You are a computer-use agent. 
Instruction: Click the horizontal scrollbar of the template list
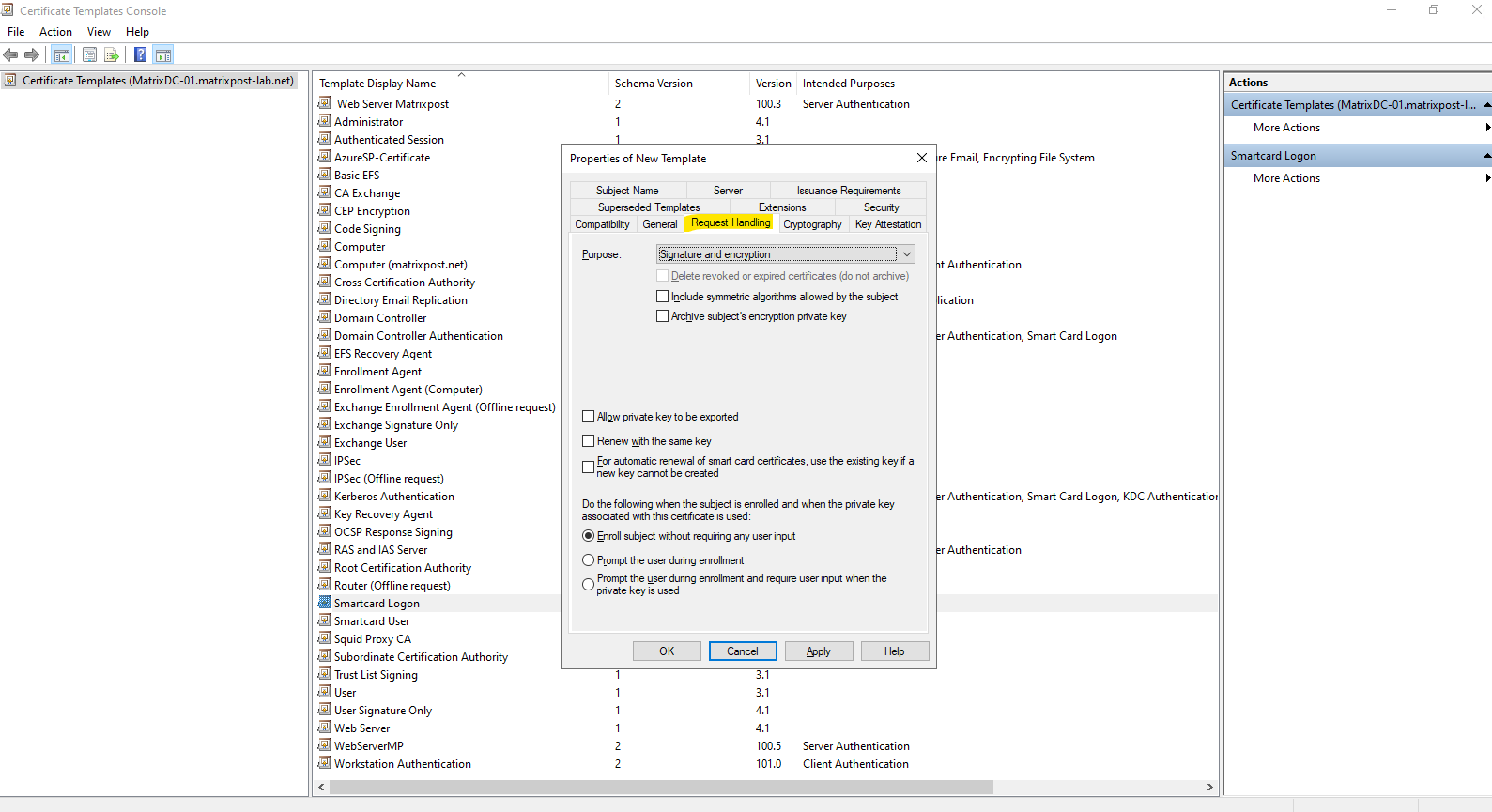coord(660,787)
